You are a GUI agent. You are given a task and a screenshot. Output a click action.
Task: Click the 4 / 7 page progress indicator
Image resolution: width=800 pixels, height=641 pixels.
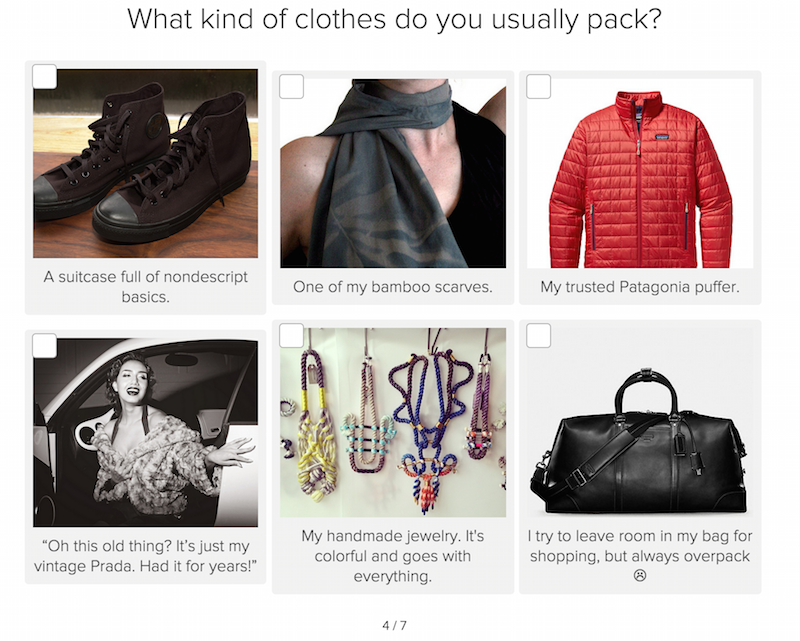[x=394, y=625]
